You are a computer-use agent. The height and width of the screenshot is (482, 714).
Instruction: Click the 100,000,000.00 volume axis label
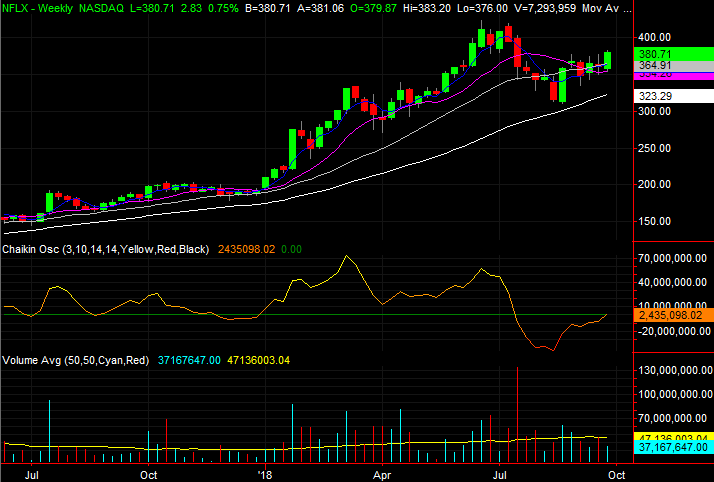674,395
